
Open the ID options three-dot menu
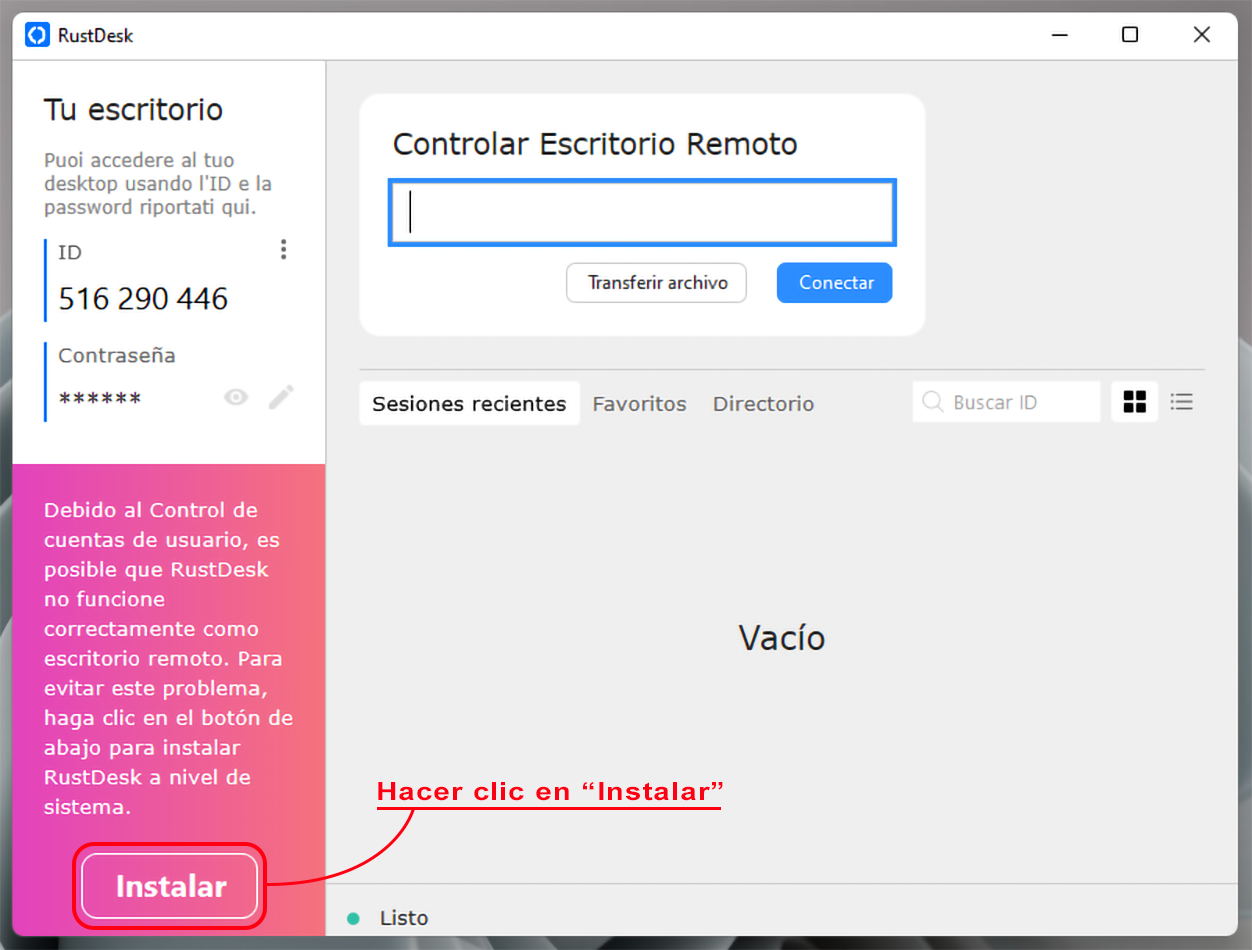pos(283,250)
